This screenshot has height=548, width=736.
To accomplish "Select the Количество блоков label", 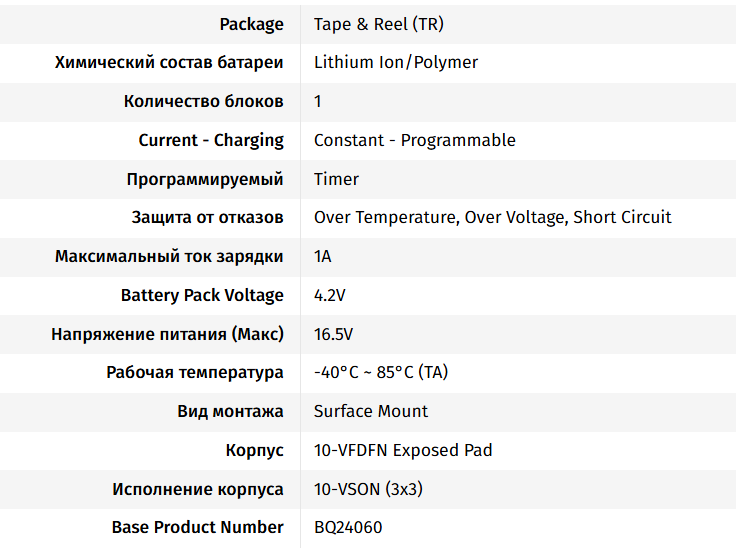I will point(203,101).
